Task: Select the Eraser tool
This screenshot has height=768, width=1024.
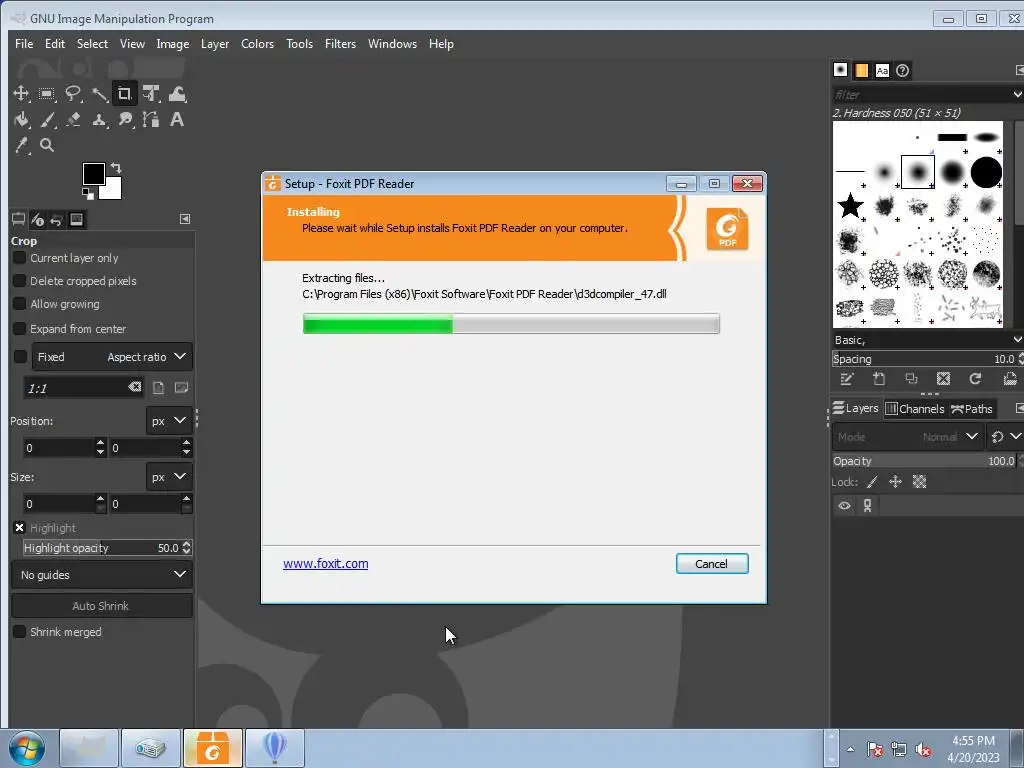Action: 72,120
